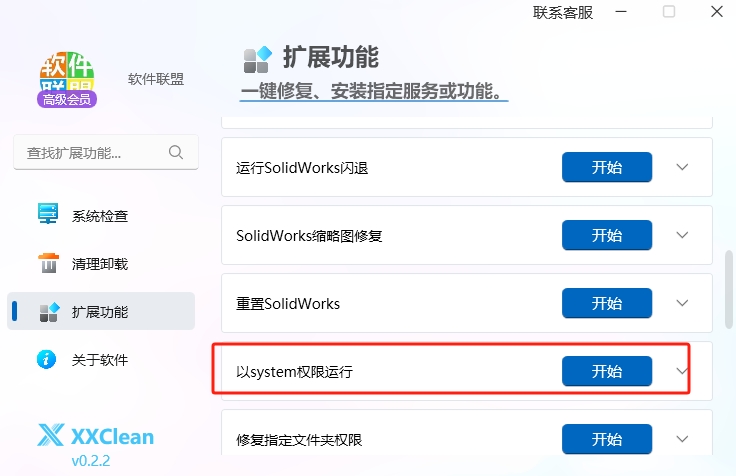Open the System Check page
The image size is (736, 476).
tap(100, 215)
